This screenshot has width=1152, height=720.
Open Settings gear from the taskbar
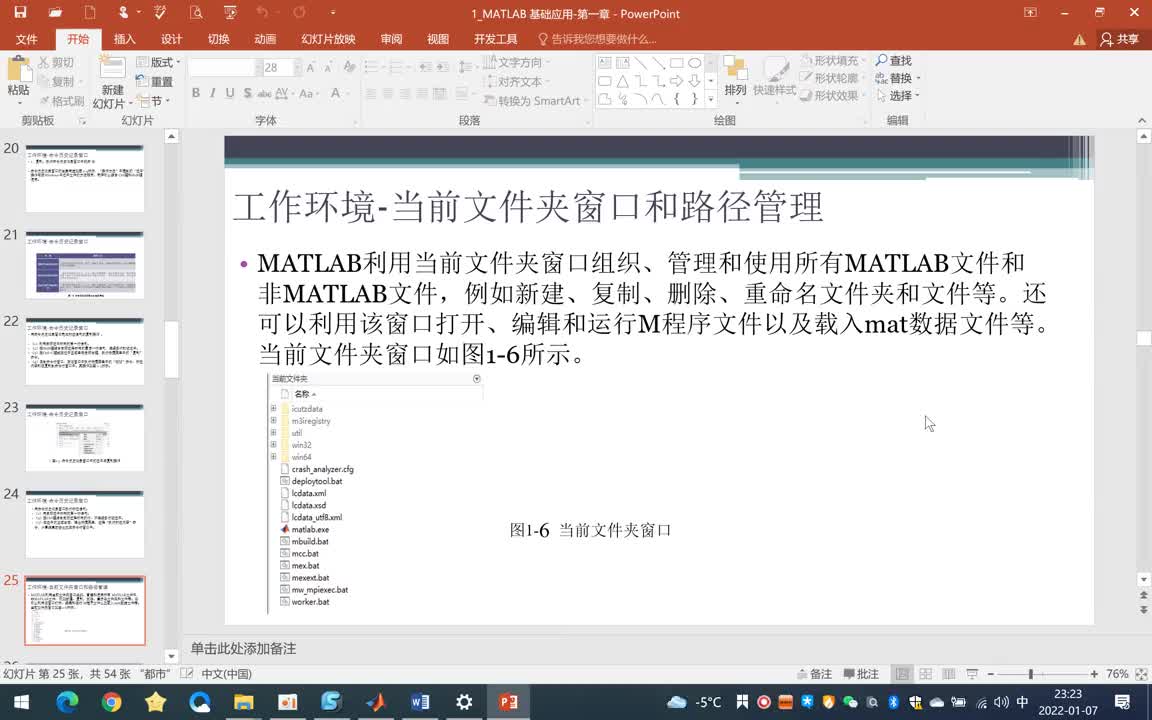464,702
